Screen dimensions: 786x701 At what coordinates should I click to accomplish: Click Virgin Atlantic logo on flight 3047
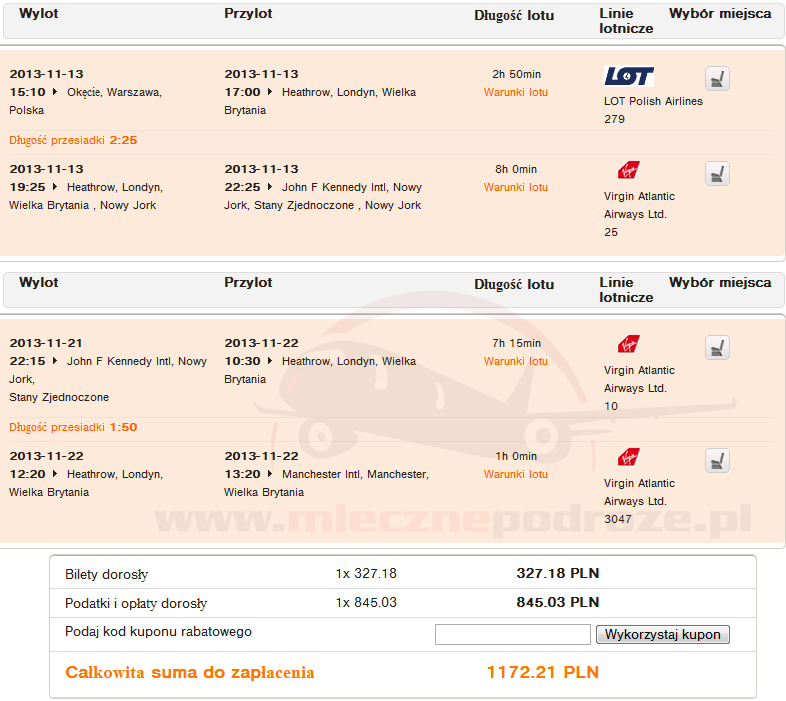628,457
